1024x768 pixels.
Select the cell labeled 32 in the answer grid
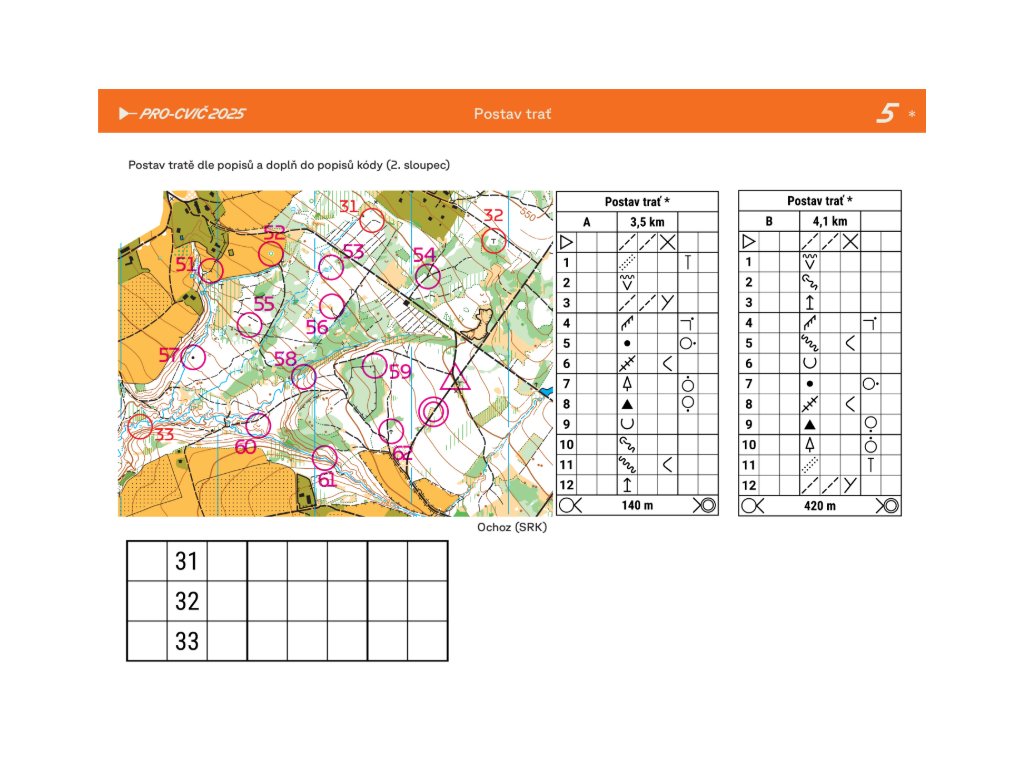(187, 601)
